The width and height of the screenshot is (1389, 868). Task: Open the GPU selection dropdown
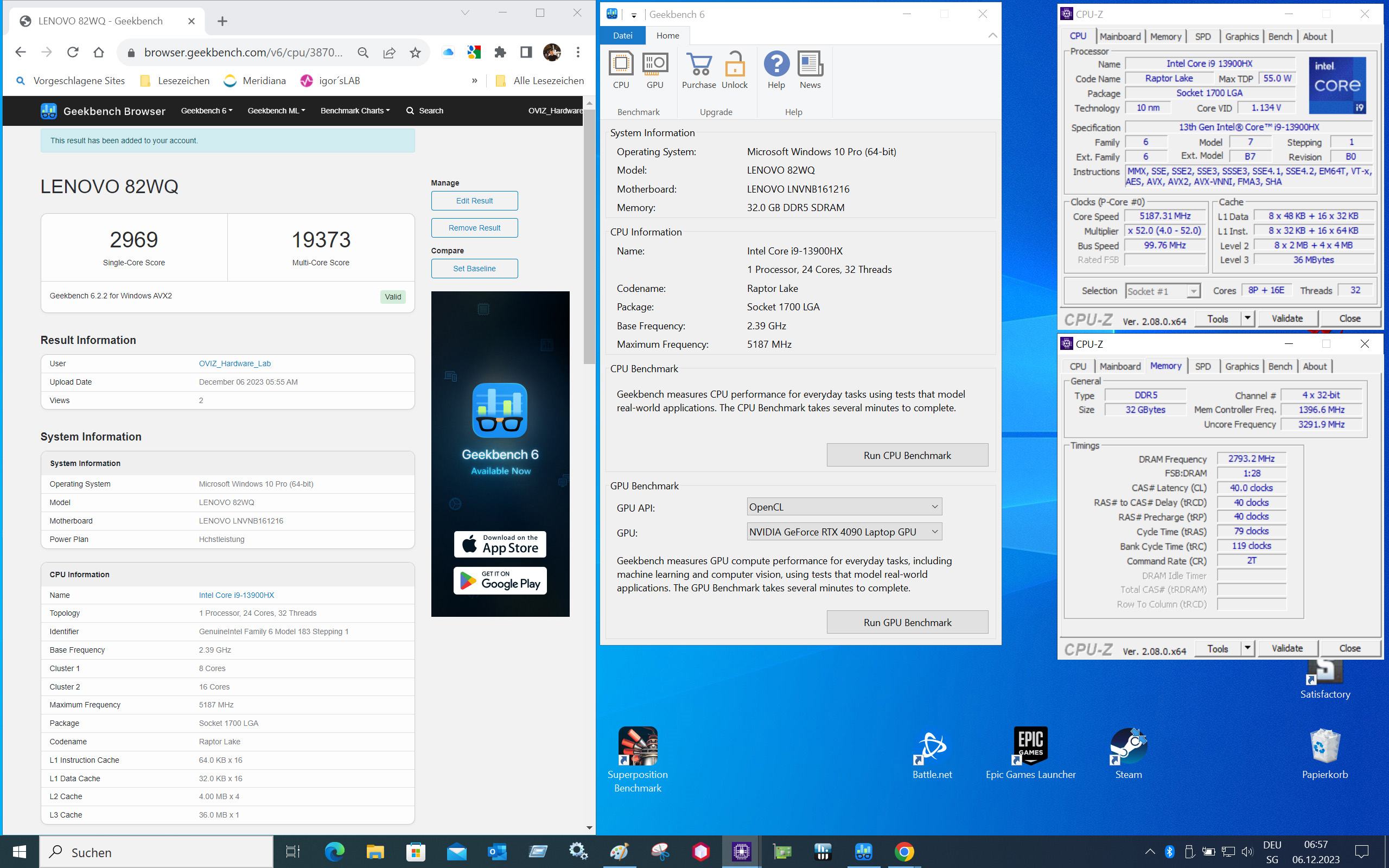[844, 532]
